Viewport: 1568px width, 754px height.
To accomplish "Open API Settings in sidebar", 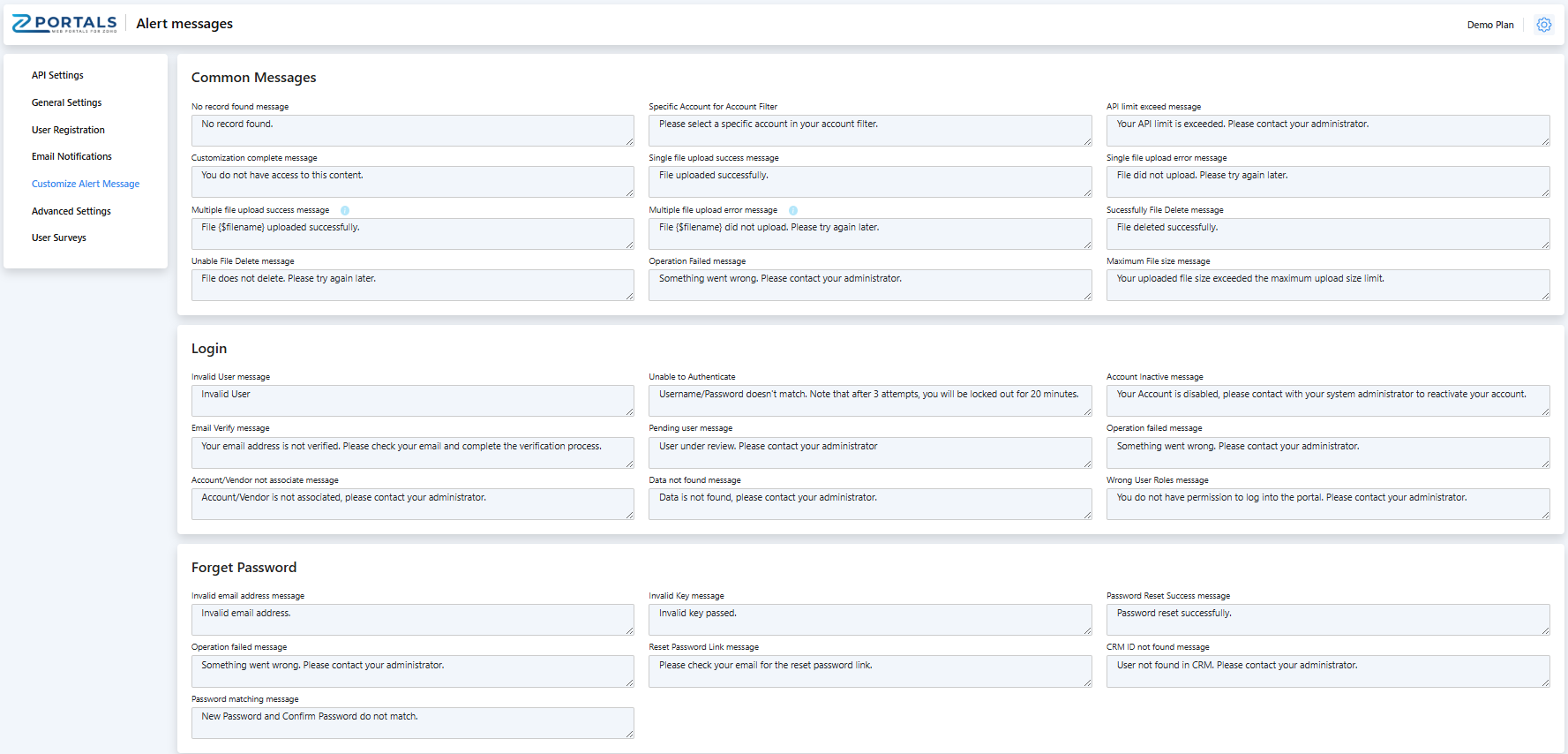I will pyautogui.click(x=57, y=75).
